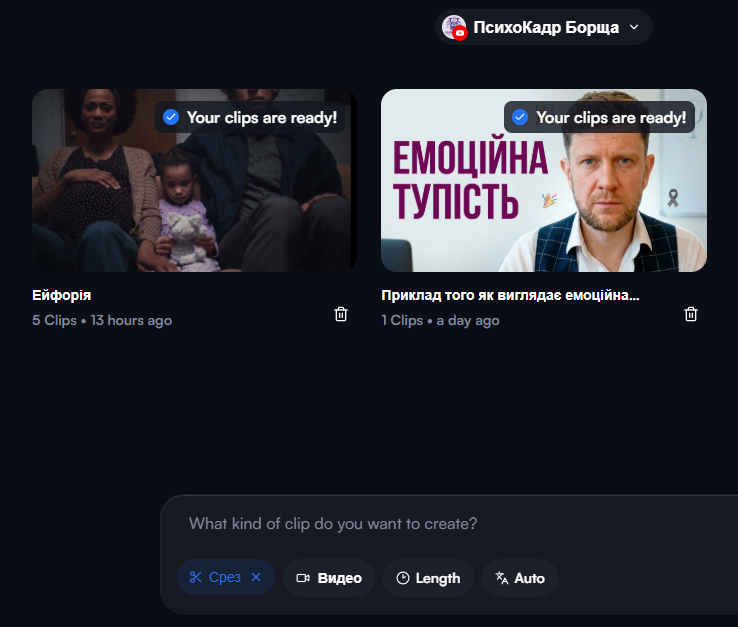Click the translate icon on Auto chip
Viewport: 738px width, 627px height.
502,578
